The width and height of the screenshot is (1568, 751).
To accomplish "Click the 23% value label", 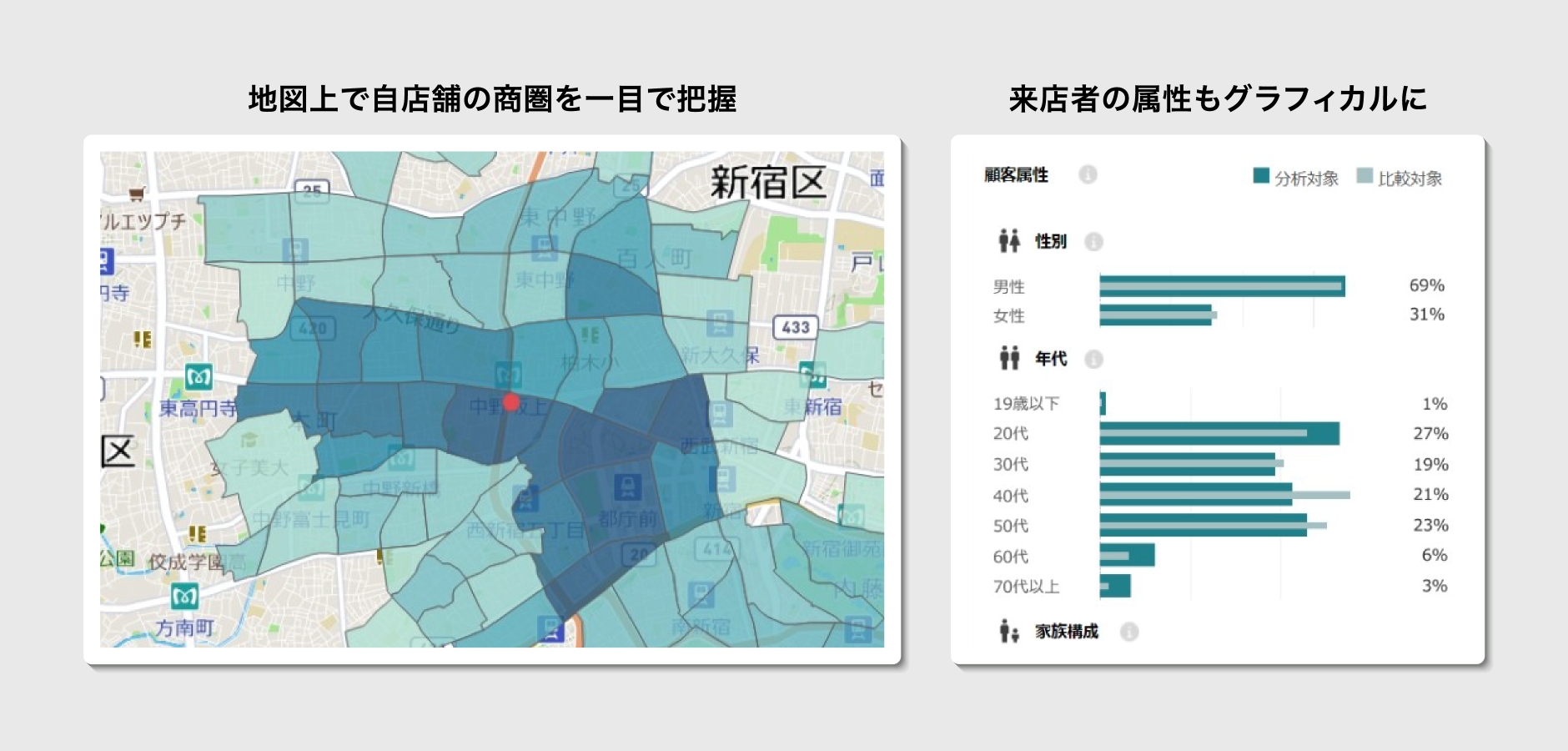I will click(x=1430, y=526).
